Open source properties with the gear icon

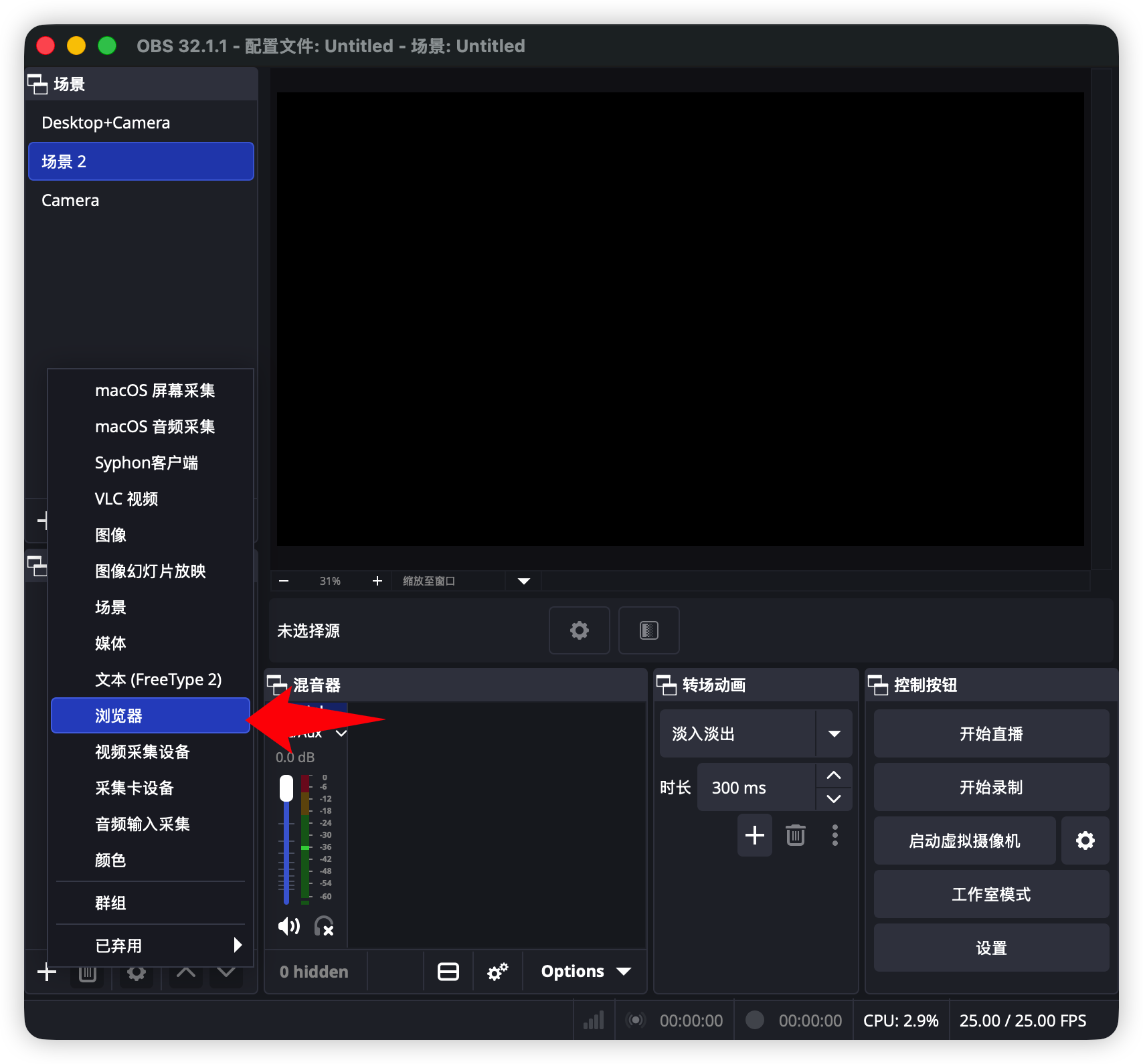(x=579, y=630)
